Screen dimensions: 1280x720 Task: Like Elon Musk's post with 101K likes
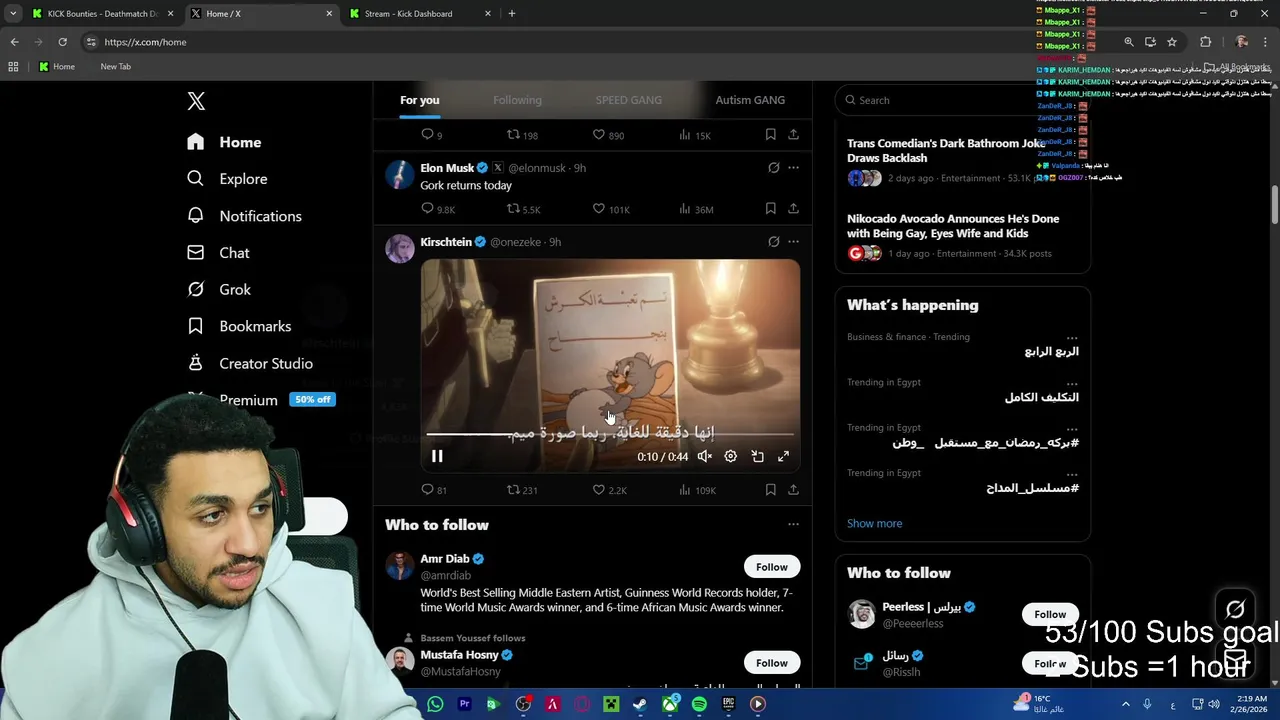coord(611,209)
